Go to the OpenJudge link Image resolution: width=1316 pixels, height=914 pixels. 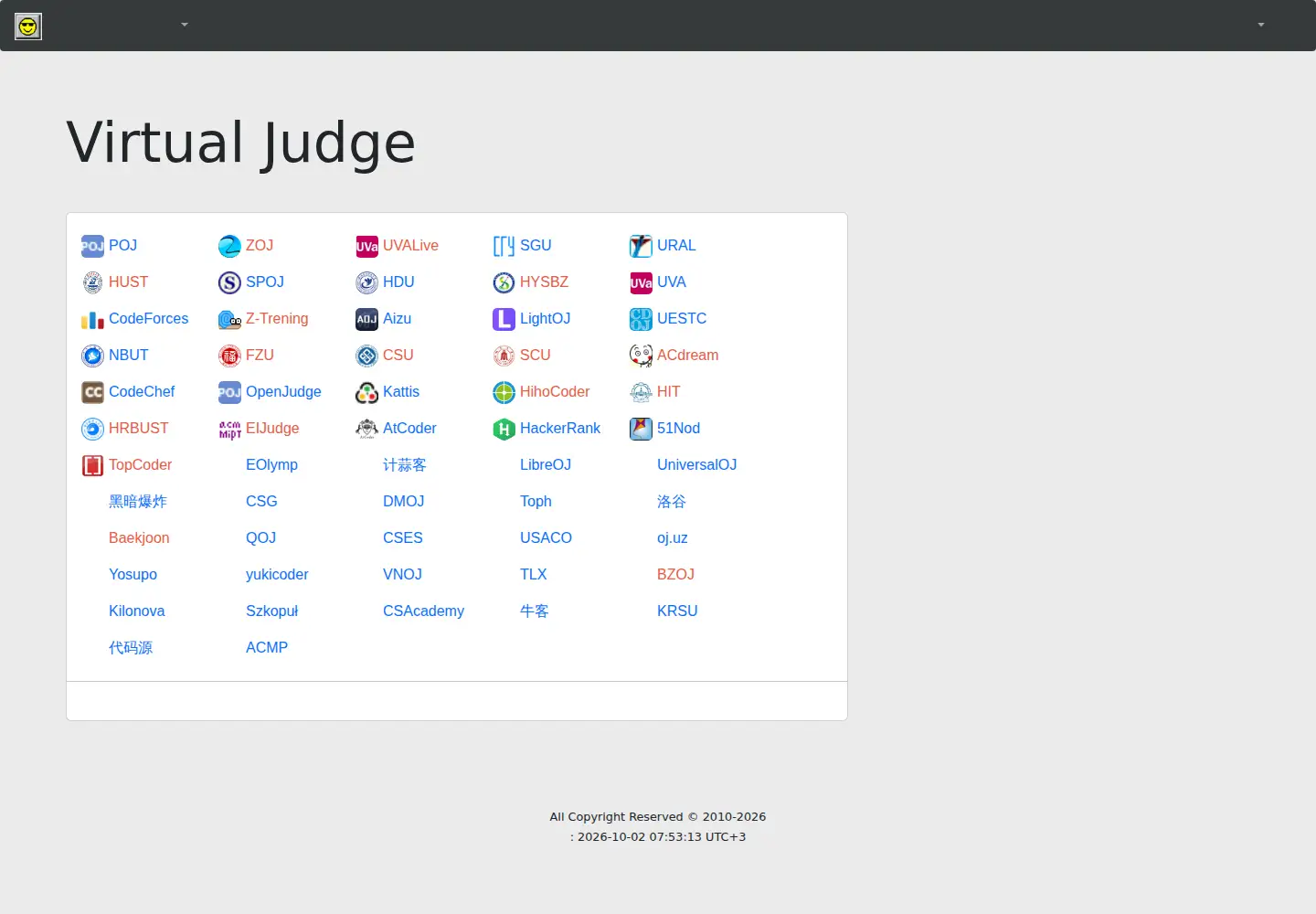[x=283, y=391]
